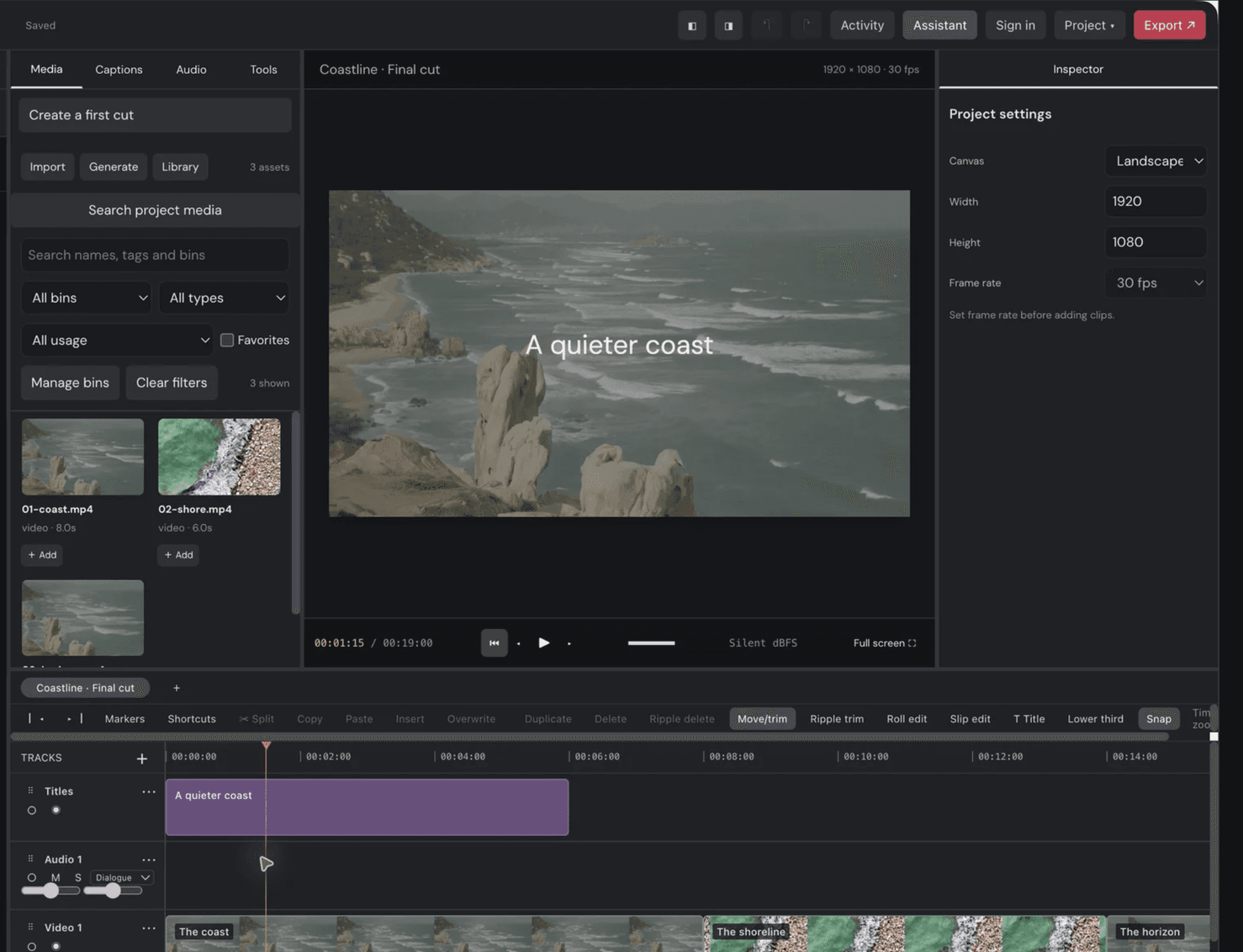
Task: Switch to the Audio tab
Action: click(x=191, y=70)
